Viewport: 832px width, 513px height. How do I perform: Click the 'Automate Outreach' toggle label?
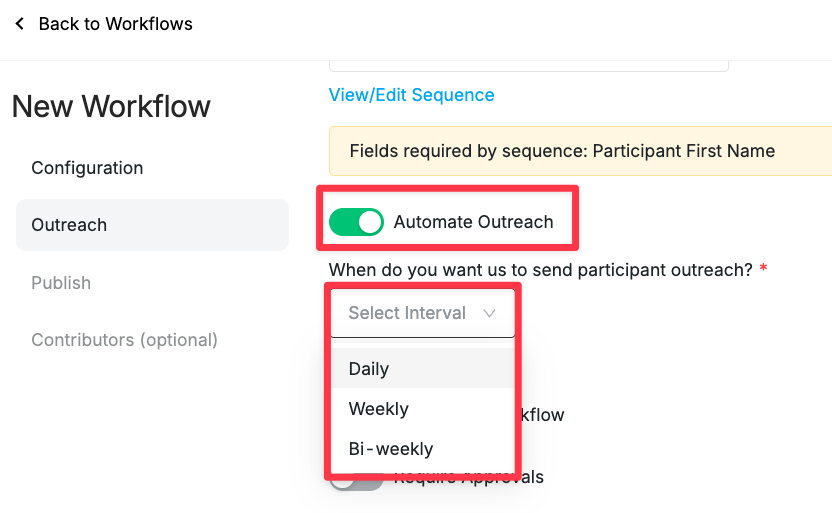click(473, 222)
